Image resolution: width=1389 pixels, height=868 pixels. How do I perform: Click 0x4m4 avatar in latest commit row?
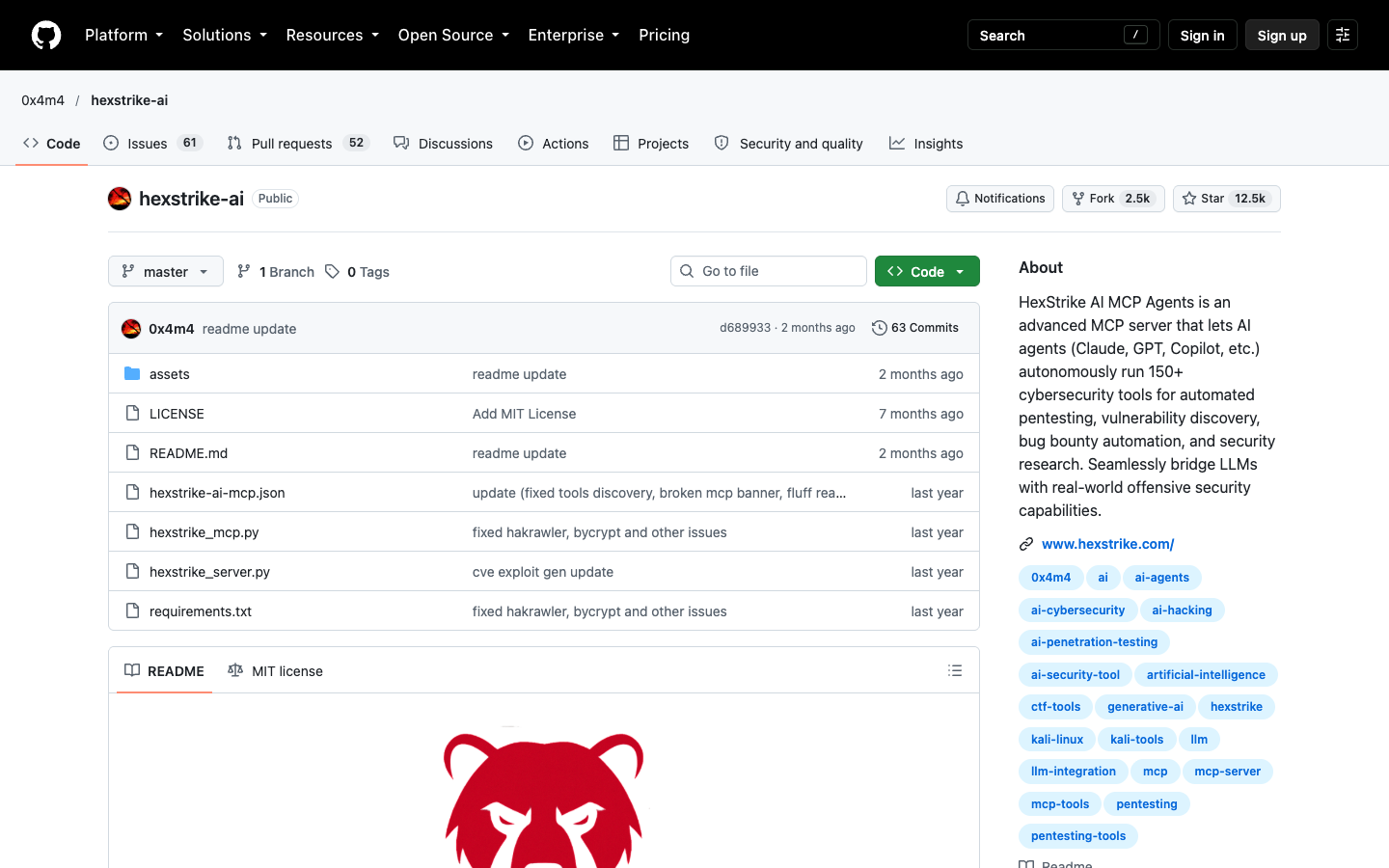131,329
